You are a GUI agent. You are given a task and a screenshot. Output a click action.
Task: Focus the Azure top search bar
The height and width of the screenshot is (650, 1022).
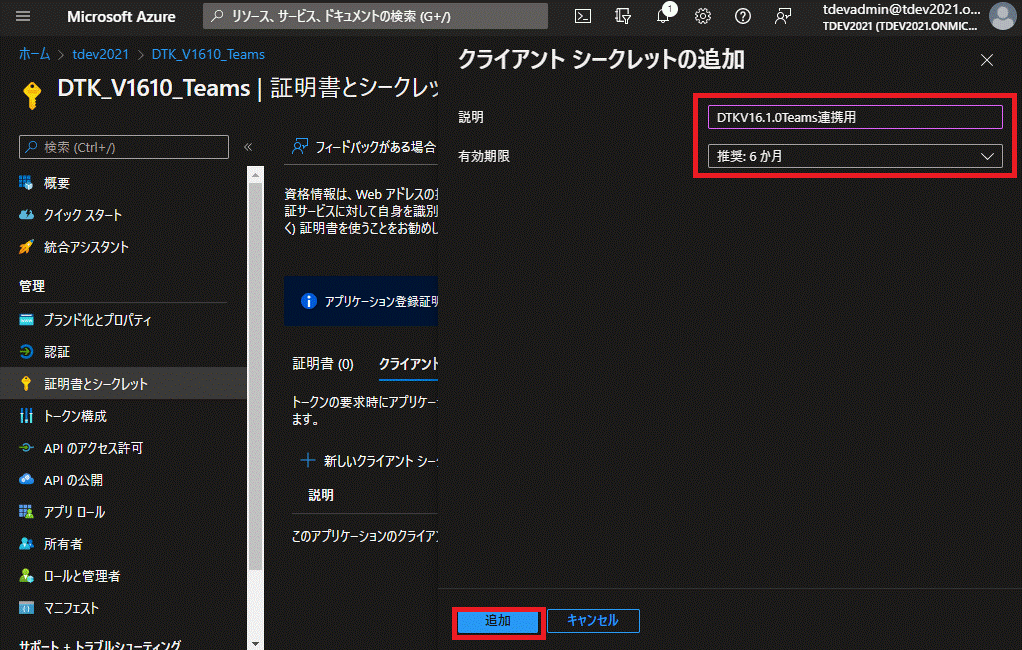(375, 16)
